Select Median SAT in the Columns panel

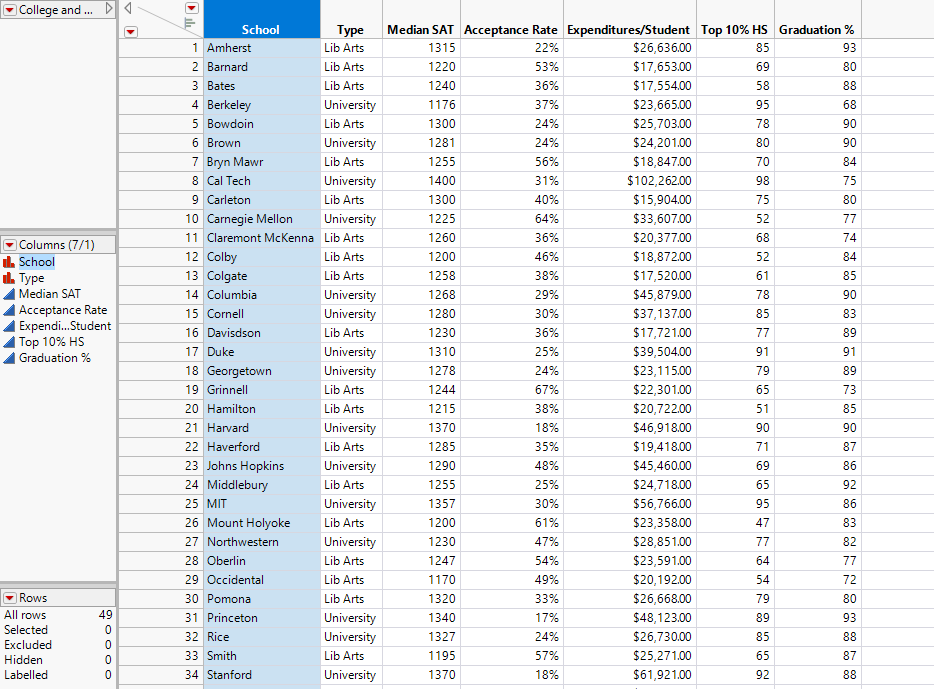pyautogui.click(x=49, y=294)
